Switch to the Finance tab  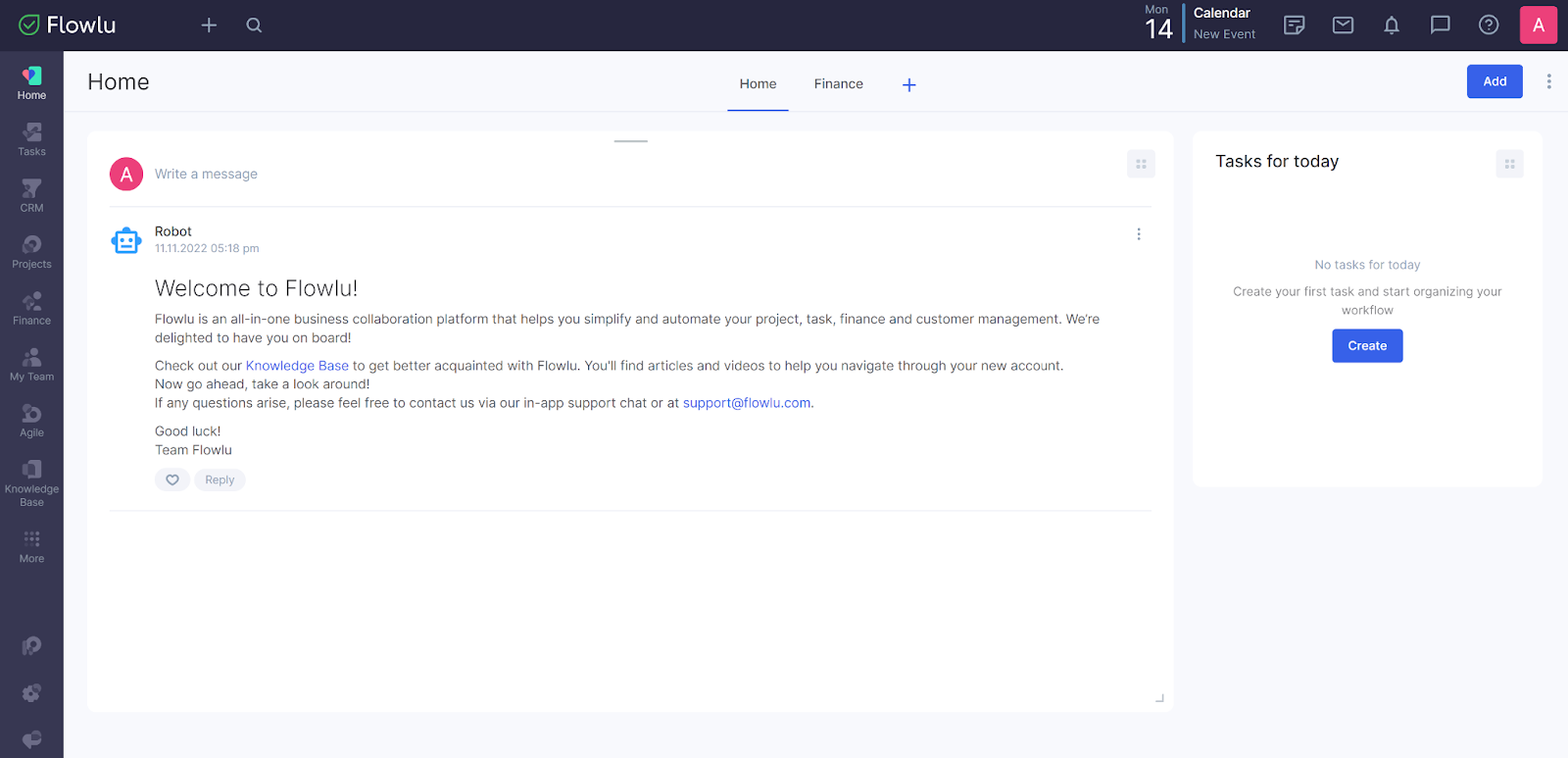[838, 84]
